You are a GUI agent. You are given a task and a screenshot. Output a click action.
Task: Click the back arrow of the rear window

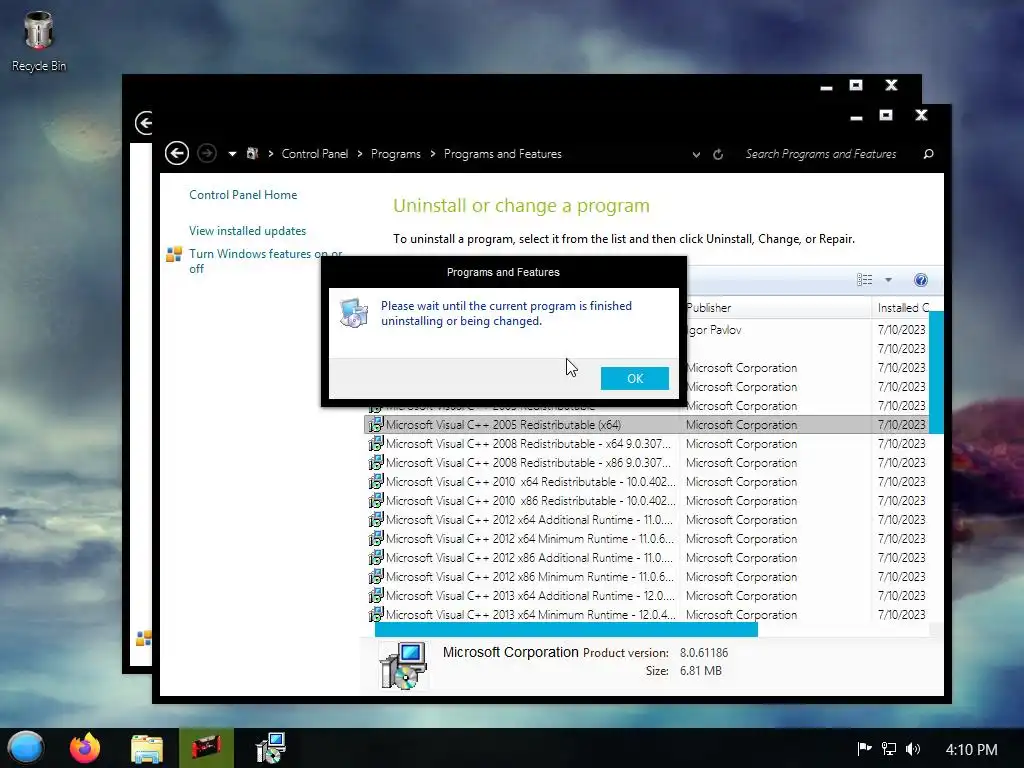pyautogui.click(x=144, y=123)
